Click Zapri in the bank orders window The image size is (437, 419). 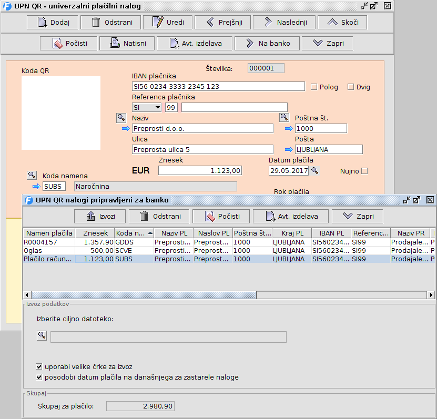[x=357, y=216]
